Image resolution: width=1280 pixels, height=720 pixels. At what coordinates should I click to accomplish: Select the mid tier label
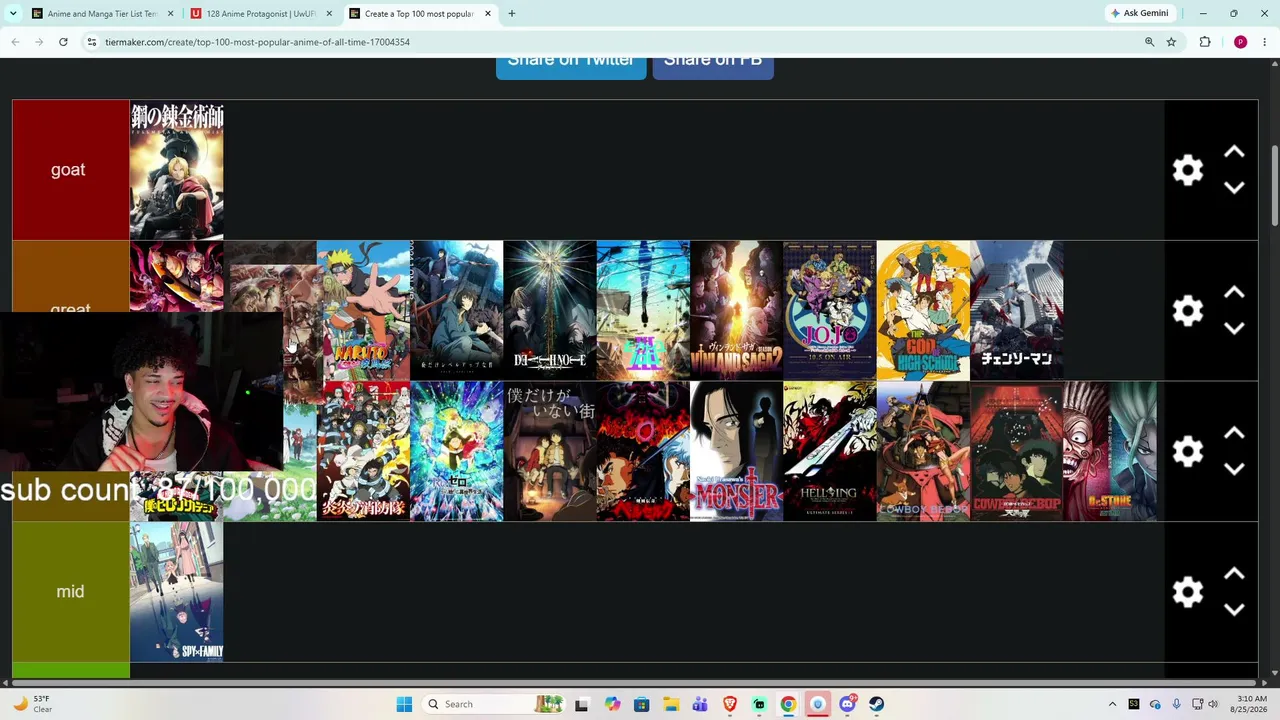coord(70,592)
